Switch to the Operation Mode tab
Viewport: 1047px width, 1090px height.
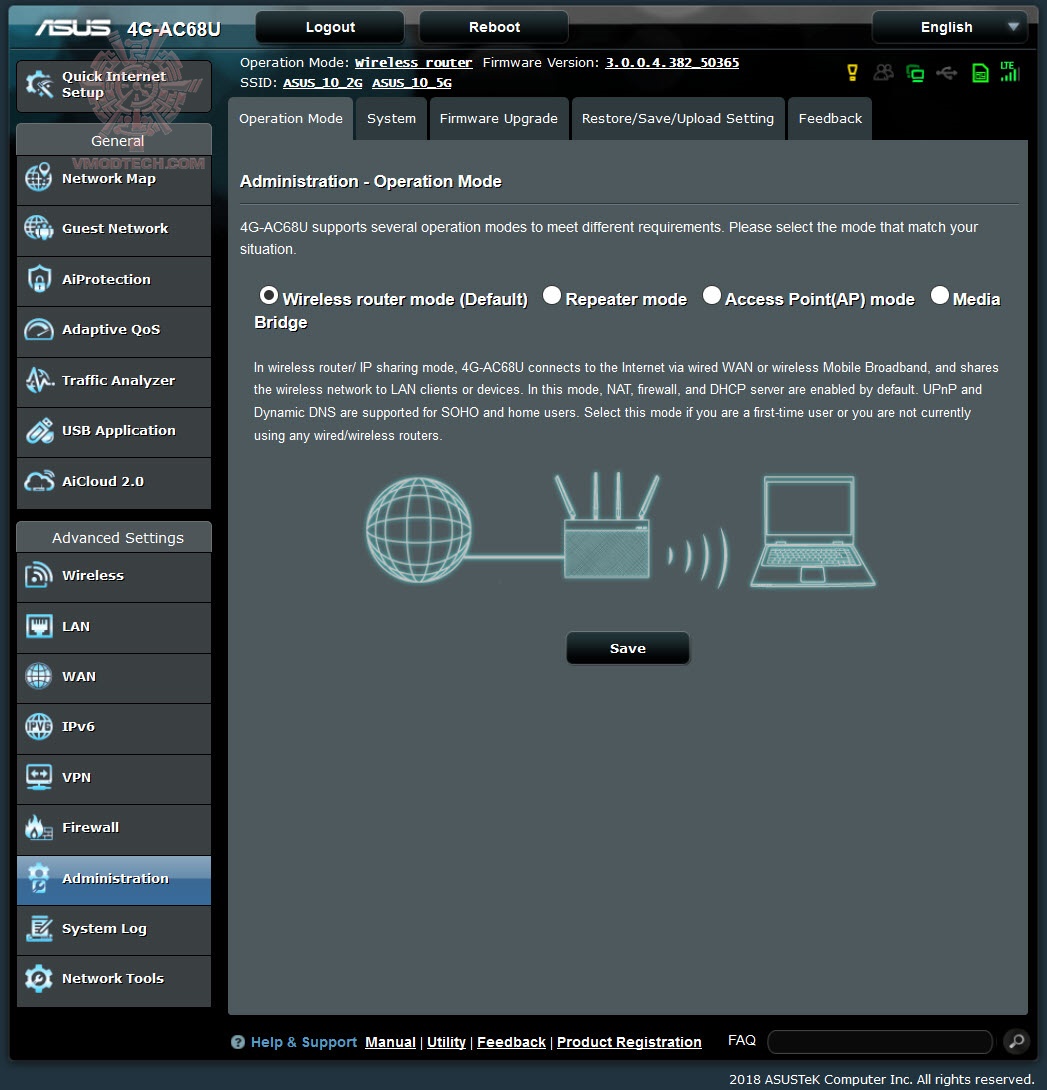[291, 119]
